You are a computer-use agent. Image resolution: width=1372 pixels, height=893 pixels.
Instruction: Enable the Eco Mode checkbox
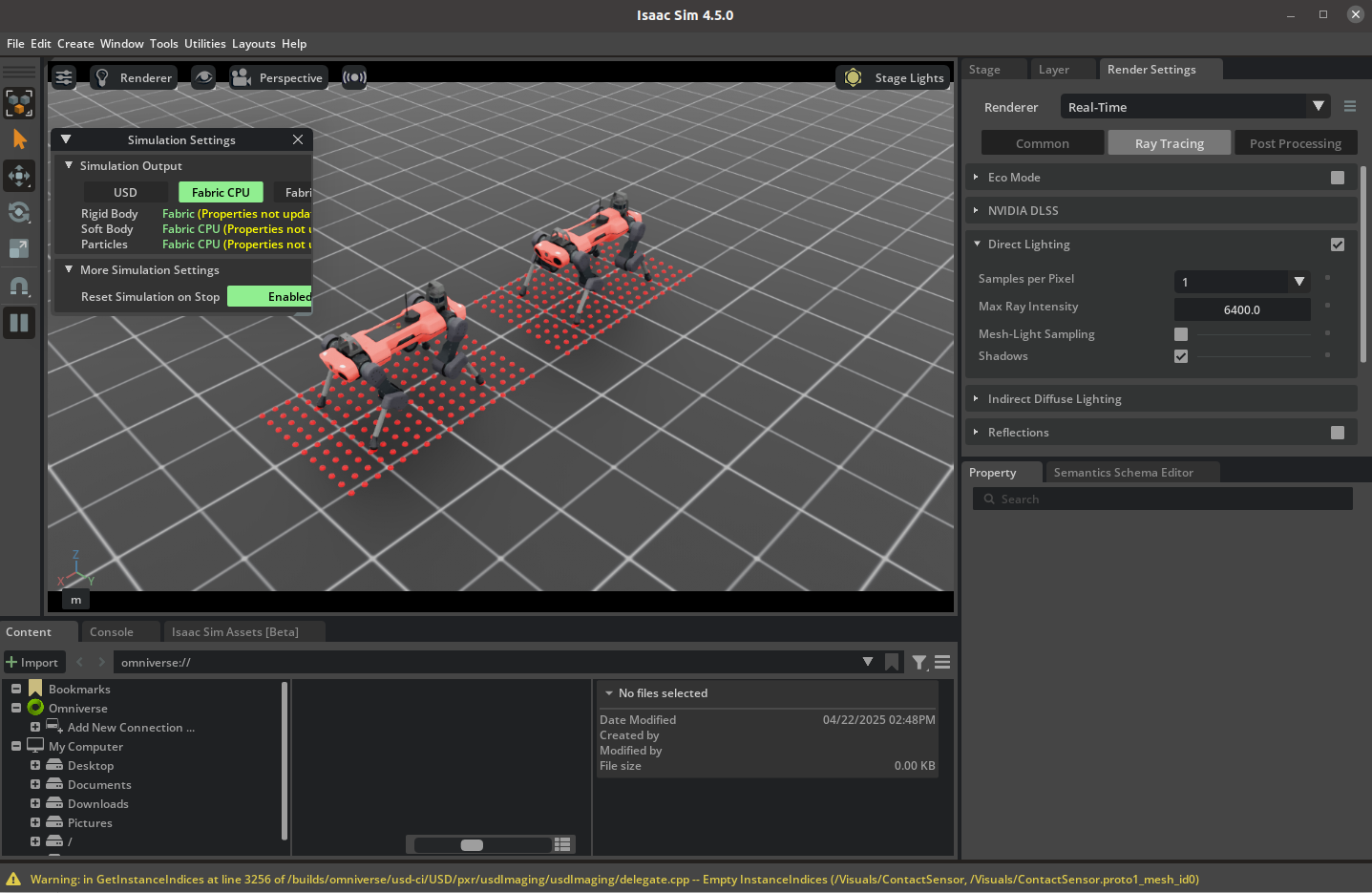point(1338,178)
